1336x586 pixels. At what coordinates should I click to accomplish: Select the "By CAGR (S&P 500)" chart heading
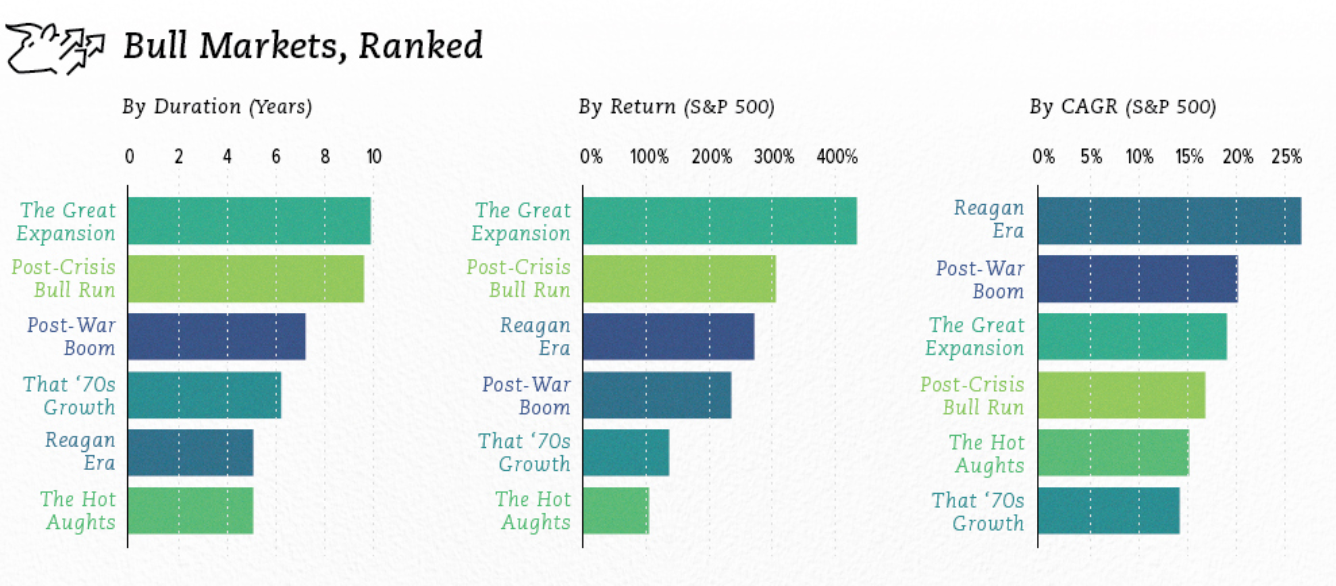click(x=1123, y=106)
